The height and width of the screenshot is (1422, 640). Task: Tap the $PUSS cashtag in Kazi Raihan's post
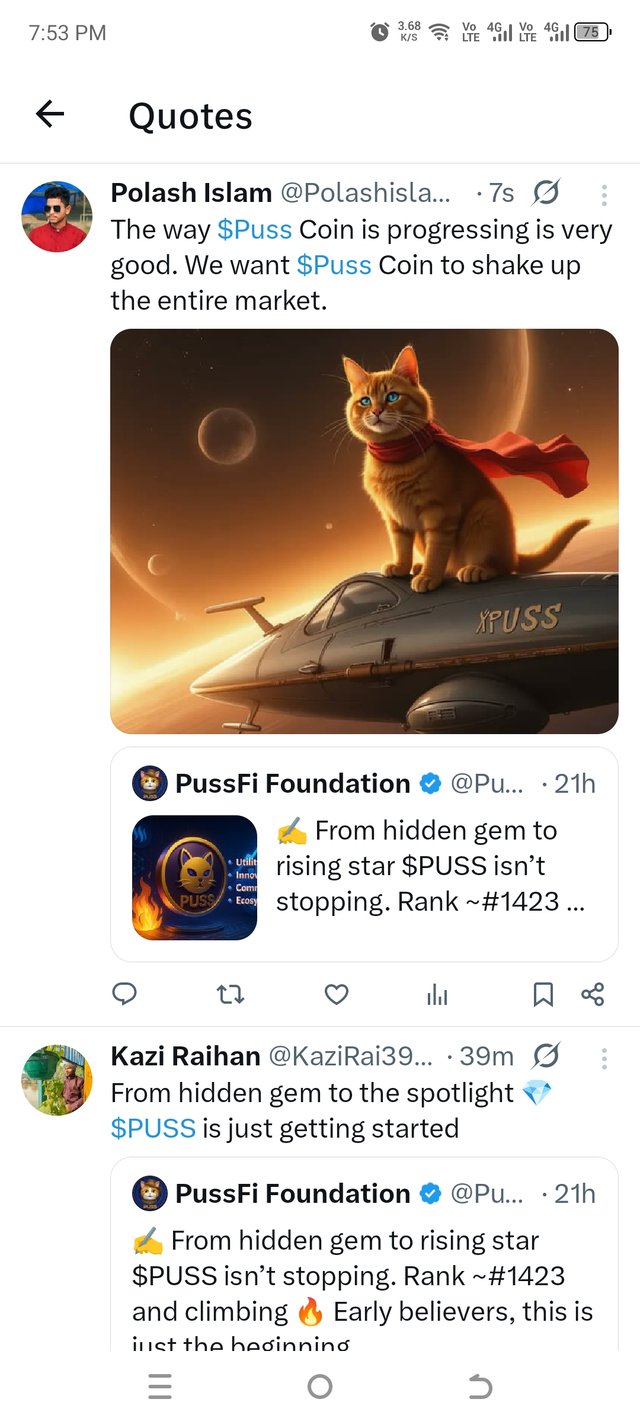click(x=153, y=1129)
